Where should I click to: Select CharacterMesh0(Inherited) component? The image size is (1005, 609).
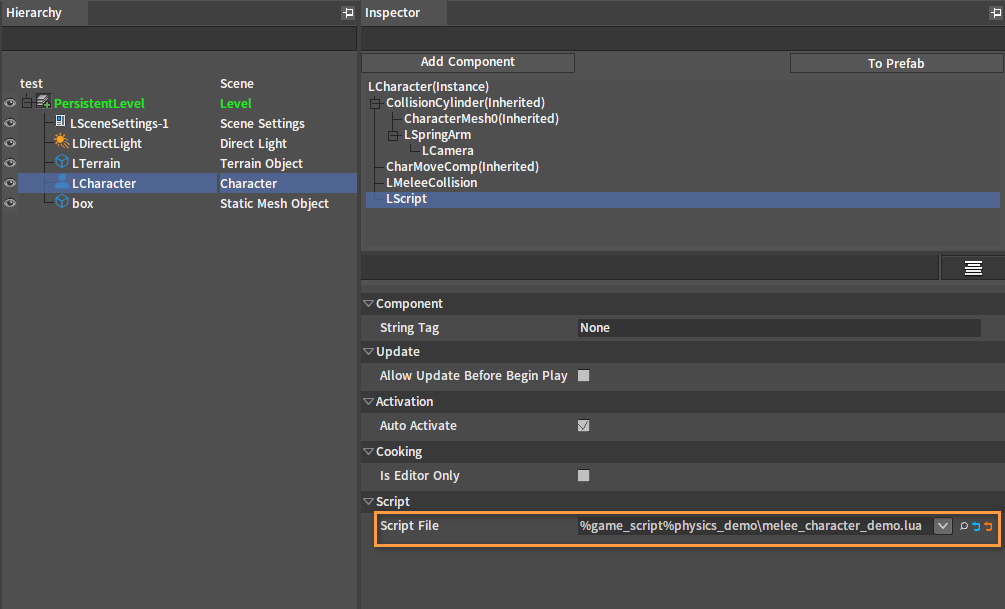coord(481,119)
